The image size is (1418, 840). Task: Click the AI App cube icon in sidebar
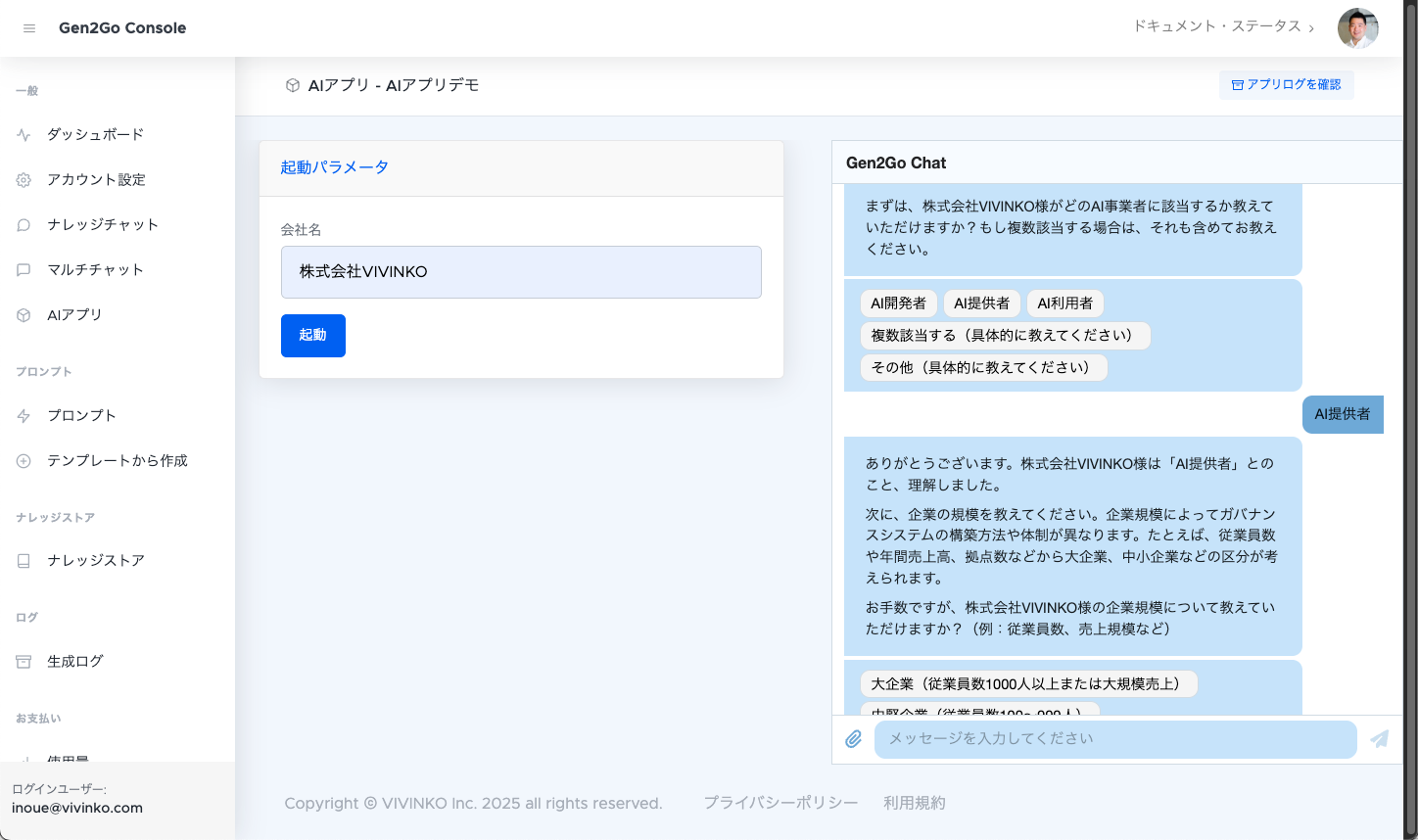pos(24,315)
